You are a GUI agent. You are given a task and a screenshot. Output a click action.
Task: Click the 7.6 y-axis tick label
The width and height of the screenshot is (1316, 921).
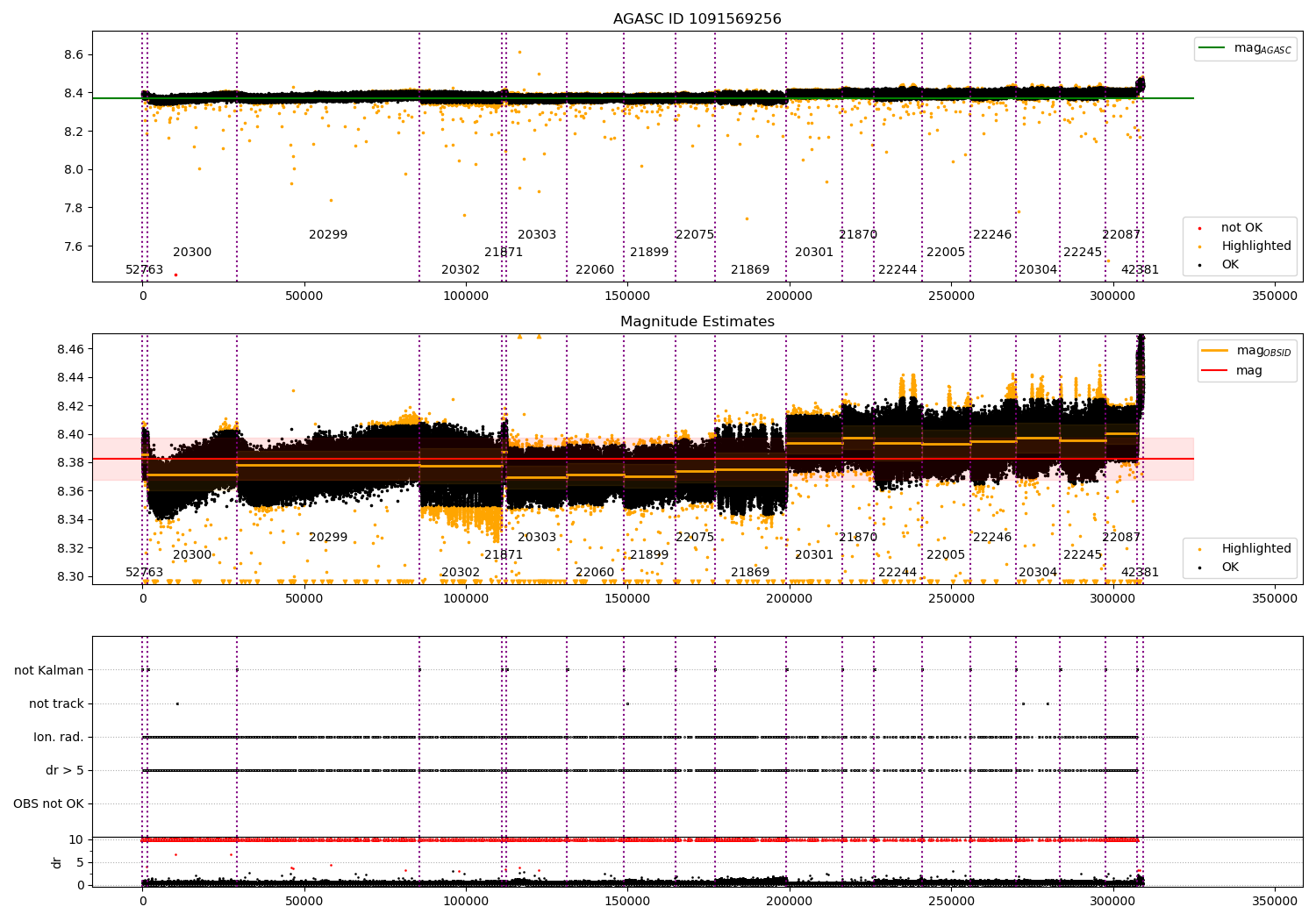pos(74,246)
